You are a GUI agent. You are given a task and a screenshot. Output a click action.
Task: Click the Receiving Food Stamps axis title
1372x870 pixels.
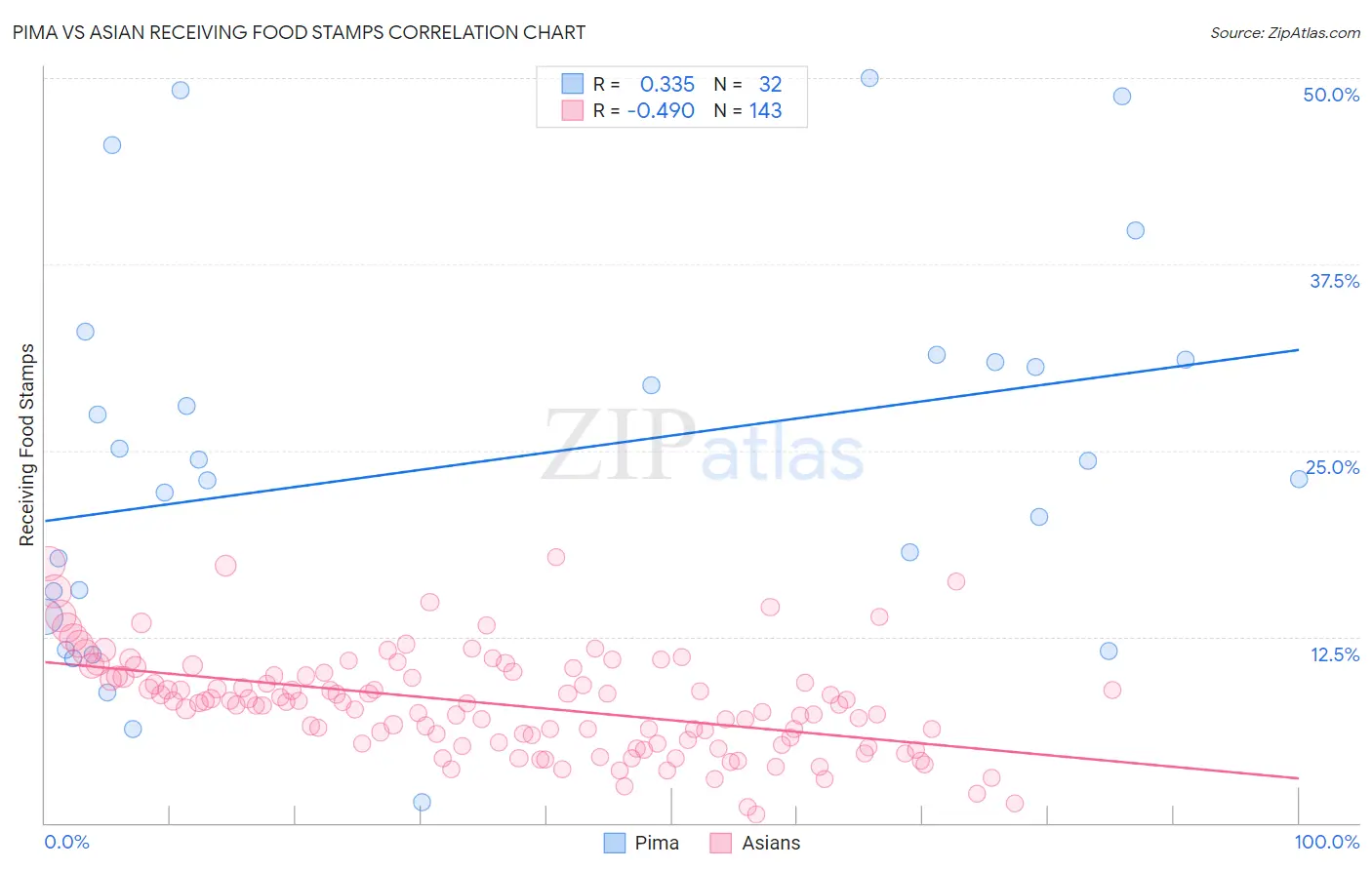tap(26, 445)
